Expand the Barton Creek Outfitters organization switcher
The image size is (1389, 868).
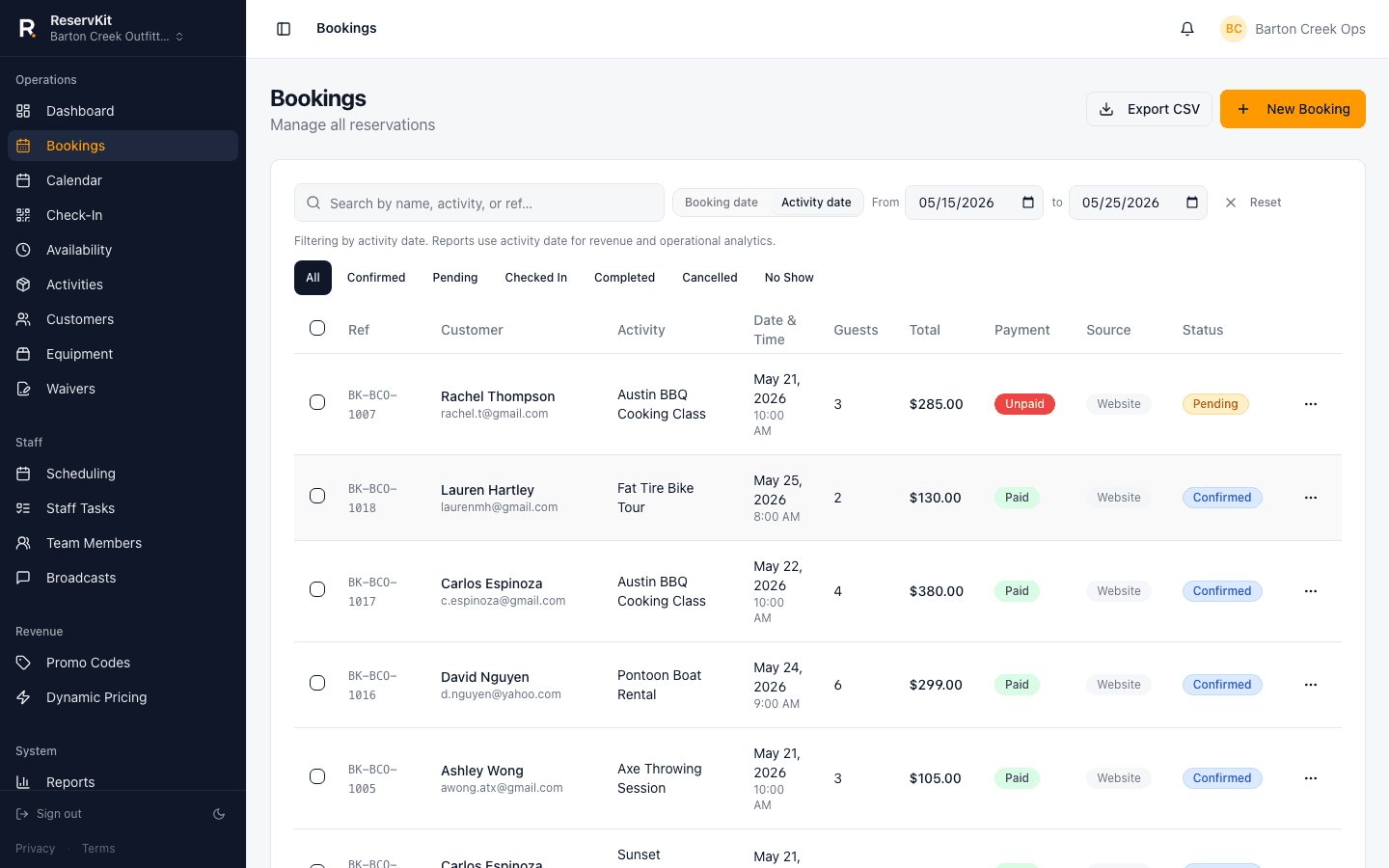(x=116, y=37)
